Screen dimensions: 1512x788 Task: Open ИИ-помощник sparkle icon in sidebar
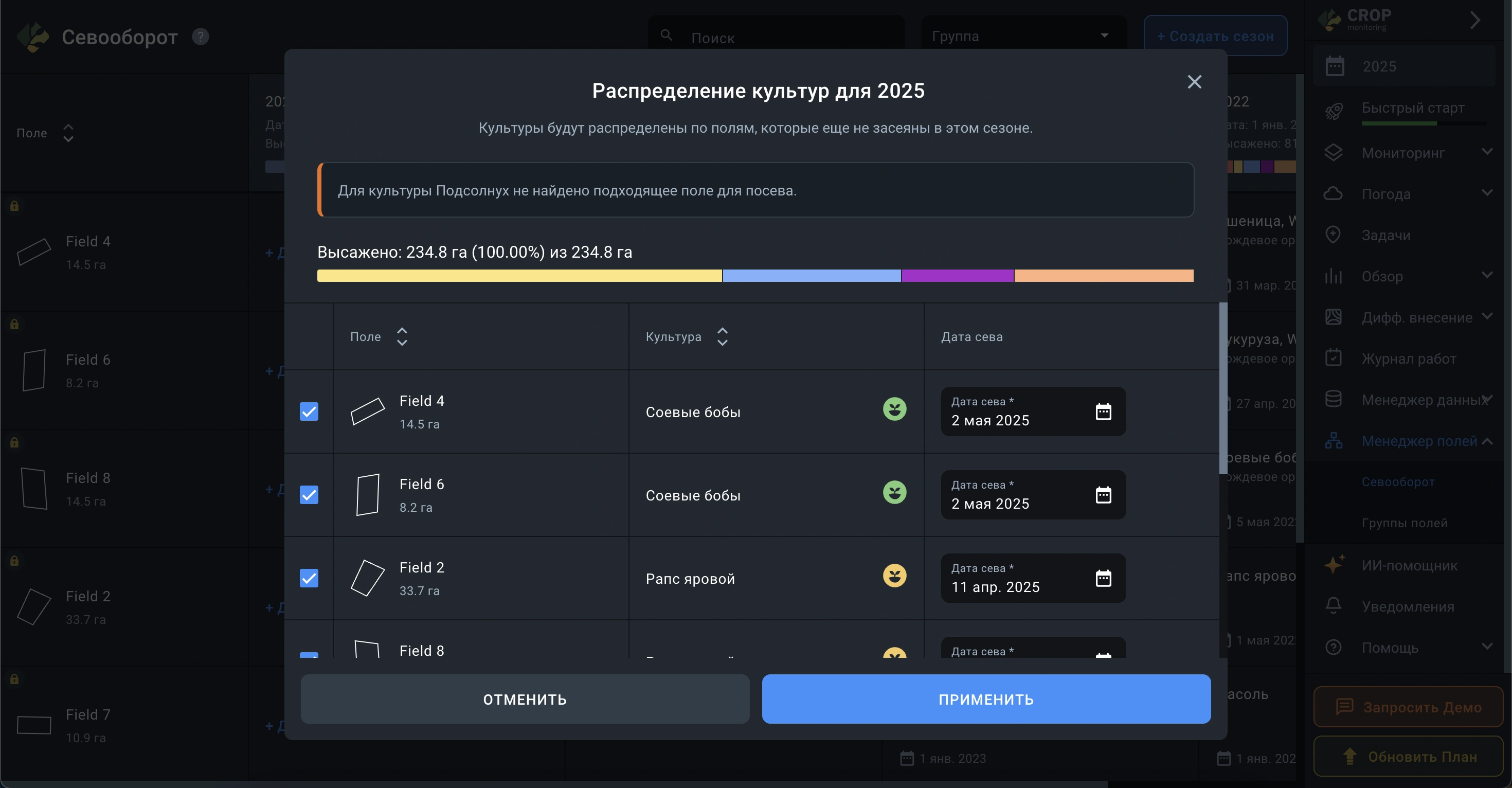(x=1334, y=565)
